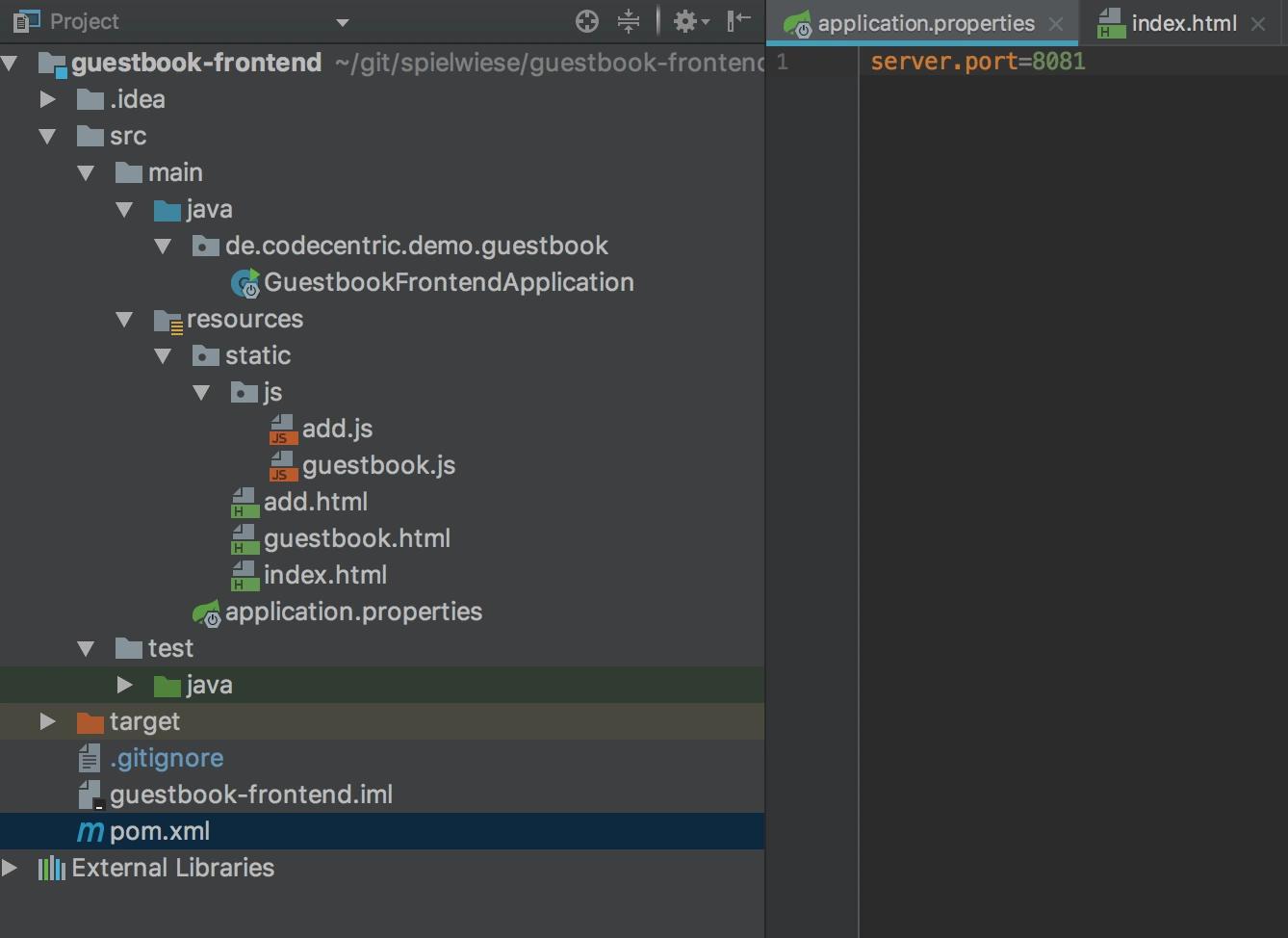This screenshot has width=1288, height=938.
Task: Collapse the resources folder
Action: pyautogui.click(x=124, y=319)
